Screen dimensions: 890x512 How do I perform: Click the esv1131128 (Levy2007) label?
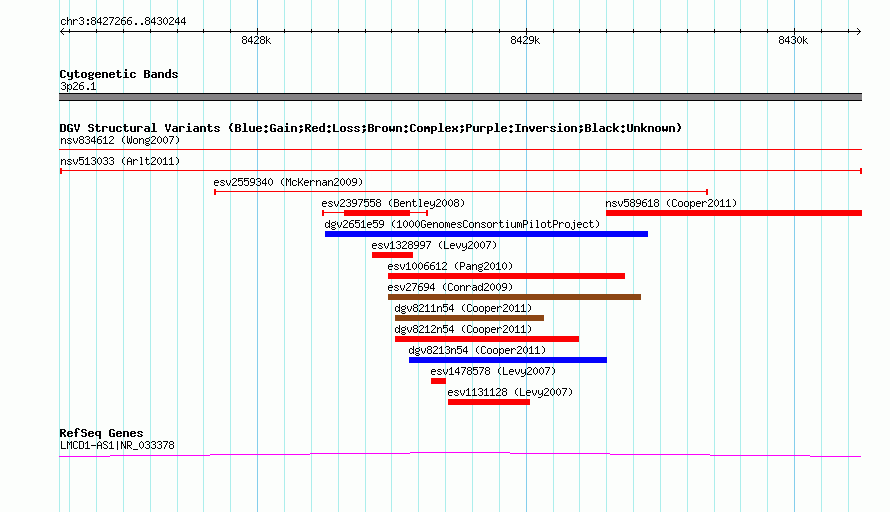point(510,392)
